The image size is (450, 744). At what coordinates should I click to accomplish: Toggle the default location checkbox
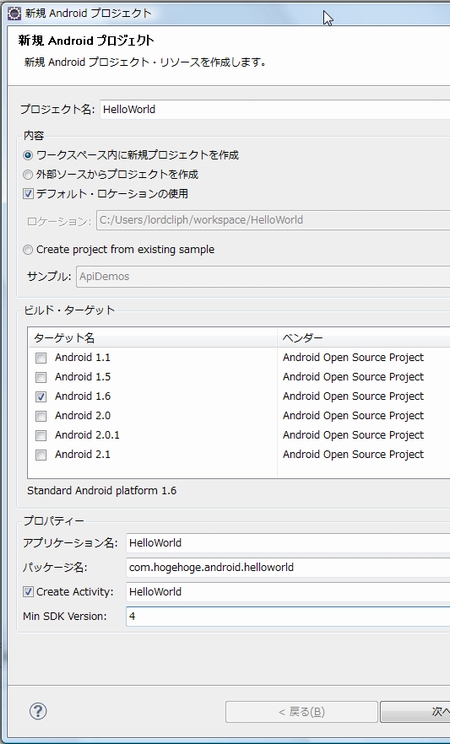28,194
